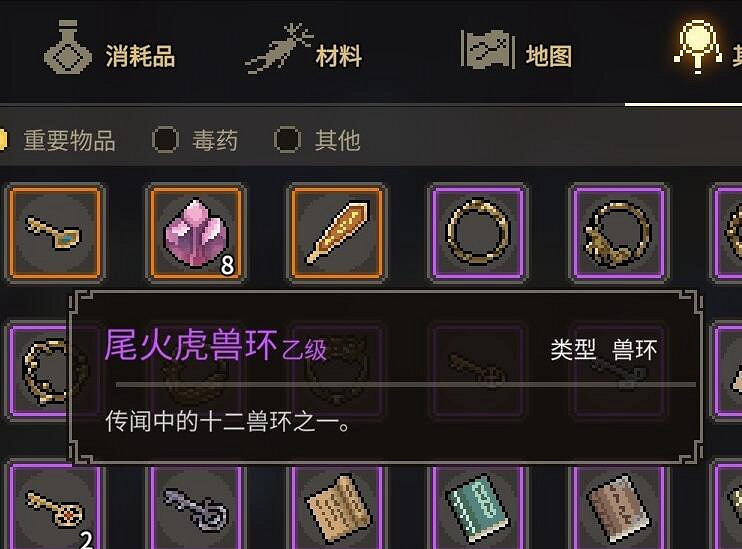742x549 pixels.
Task: Select the chain ring item in second row
Action: point(40,372)
